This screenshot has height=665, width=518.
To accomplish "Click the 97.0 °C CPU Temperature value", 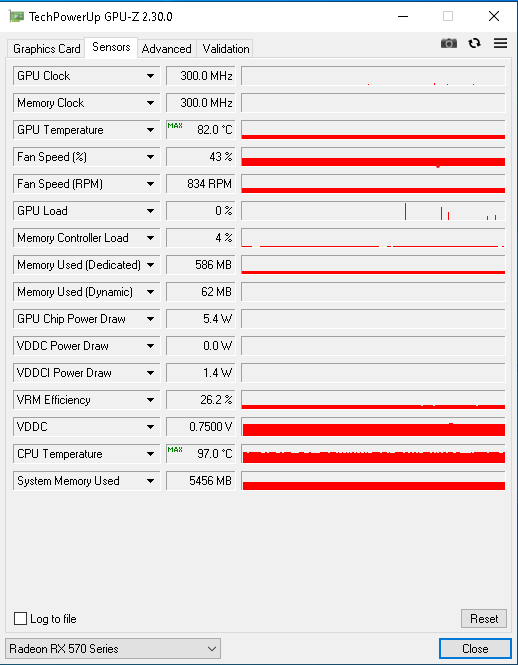I will [x=200, y=454].
